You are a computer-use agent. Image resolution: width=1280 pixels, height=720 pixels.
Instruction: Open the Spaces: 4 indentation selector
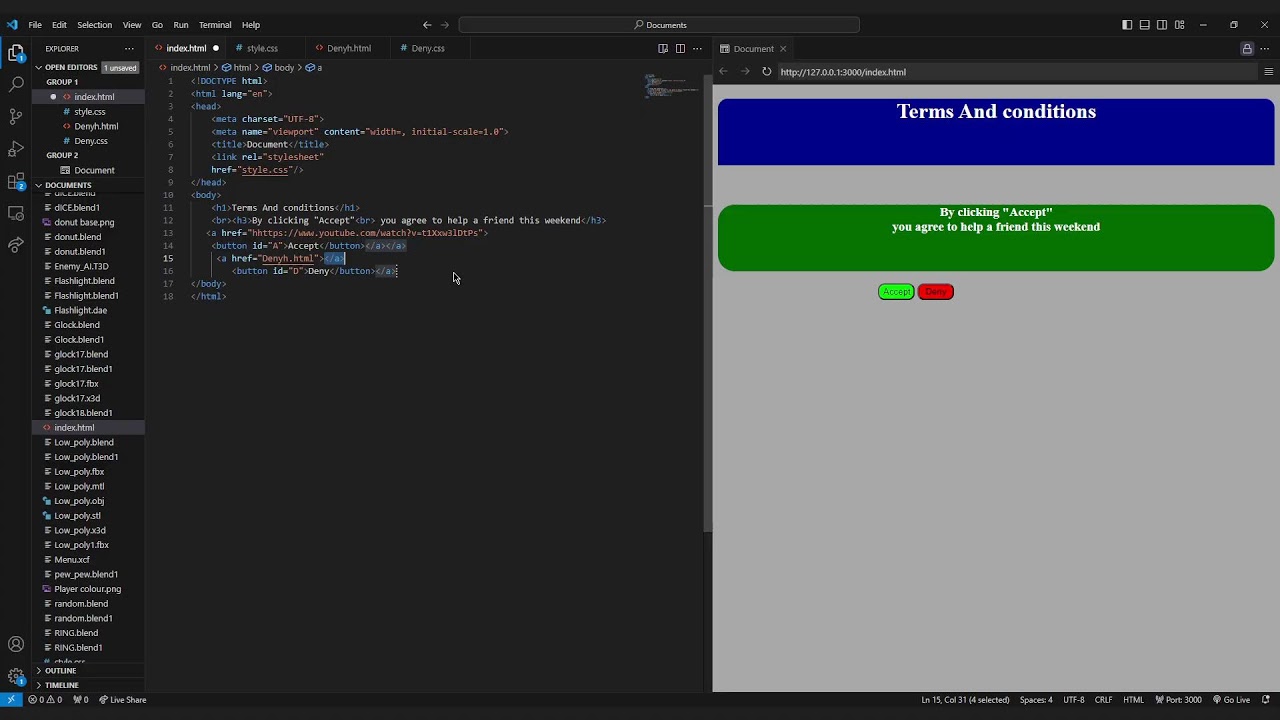coord(1036,700)
